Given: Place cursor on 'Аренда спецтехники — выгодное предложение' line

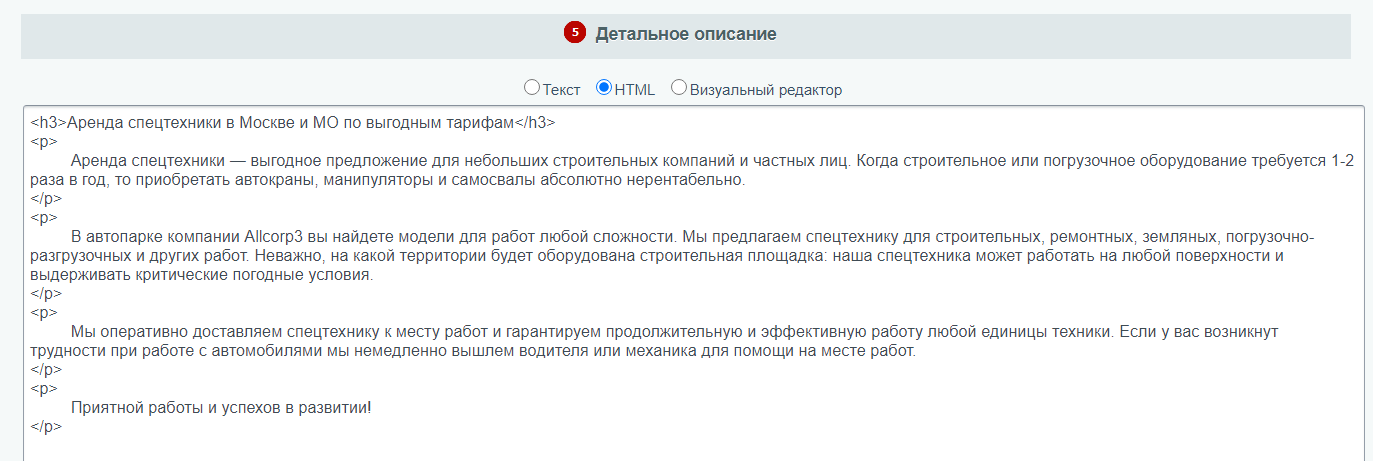Looking at the screenshot, I should (713, 161).
